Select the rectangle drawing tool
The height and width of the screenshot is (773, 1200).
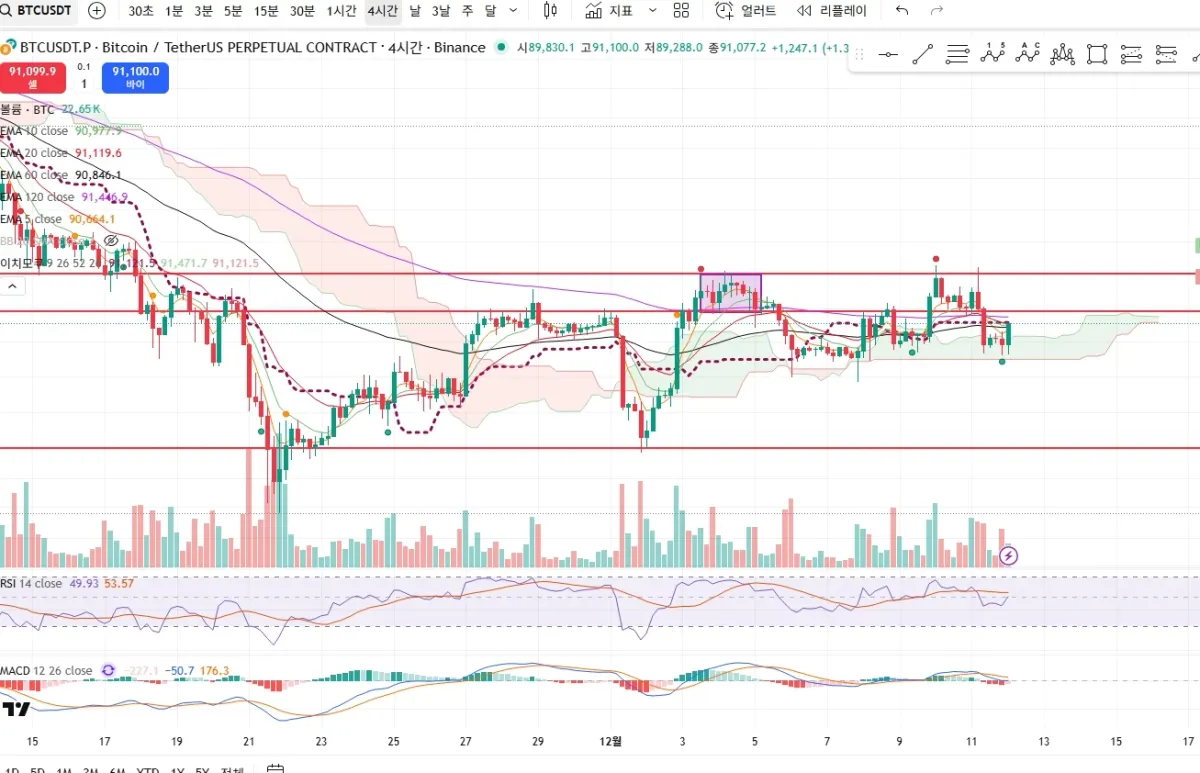coord(1097,54)
